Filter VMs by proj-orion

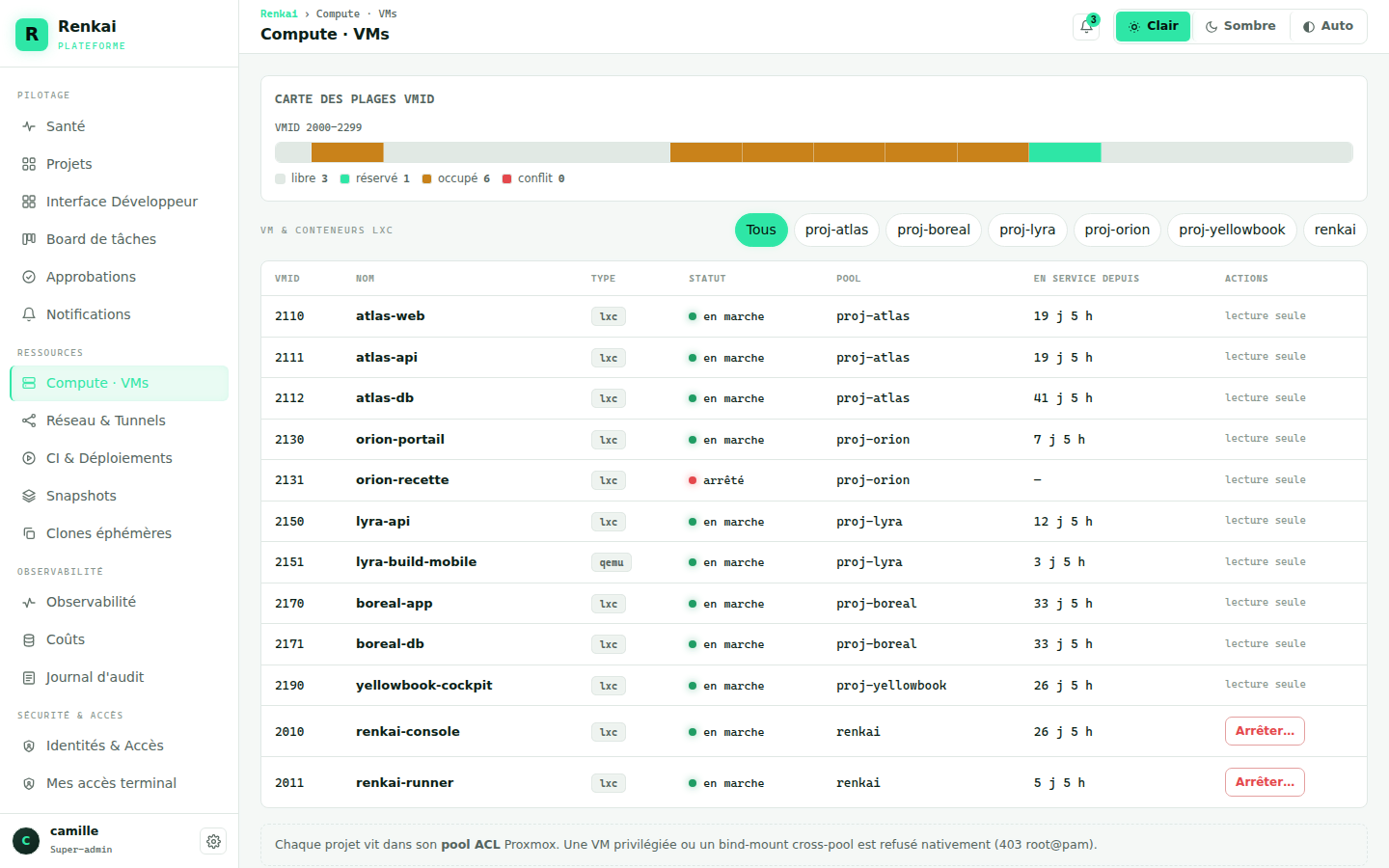coord(1117,230)
